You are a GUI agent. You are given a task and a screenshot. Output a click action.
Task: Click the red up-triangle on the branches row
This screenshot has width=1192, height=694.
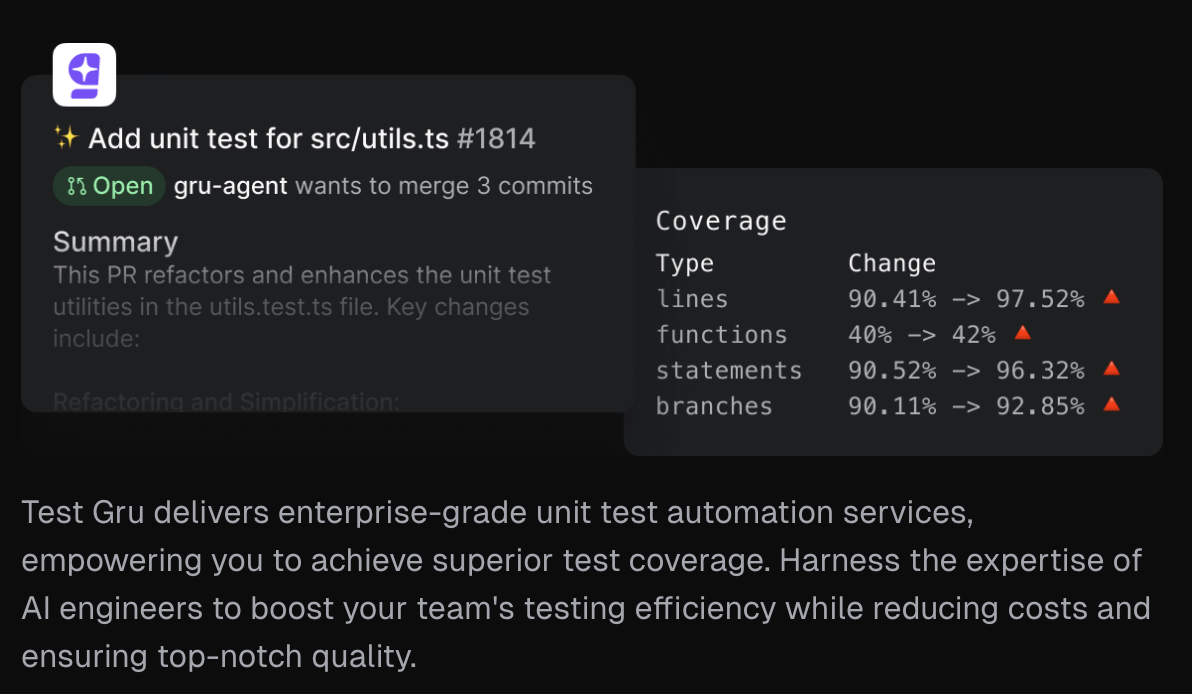pyautogui.click(x=1110, y=405)
